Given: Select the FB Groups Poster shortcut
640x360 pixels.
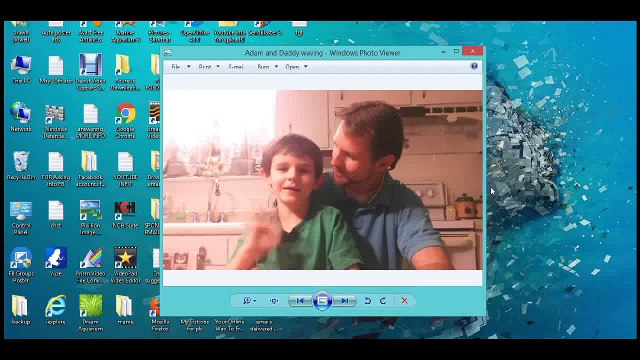Looking at the screenshot, I should pyautogui.click(x=21, y=265).
